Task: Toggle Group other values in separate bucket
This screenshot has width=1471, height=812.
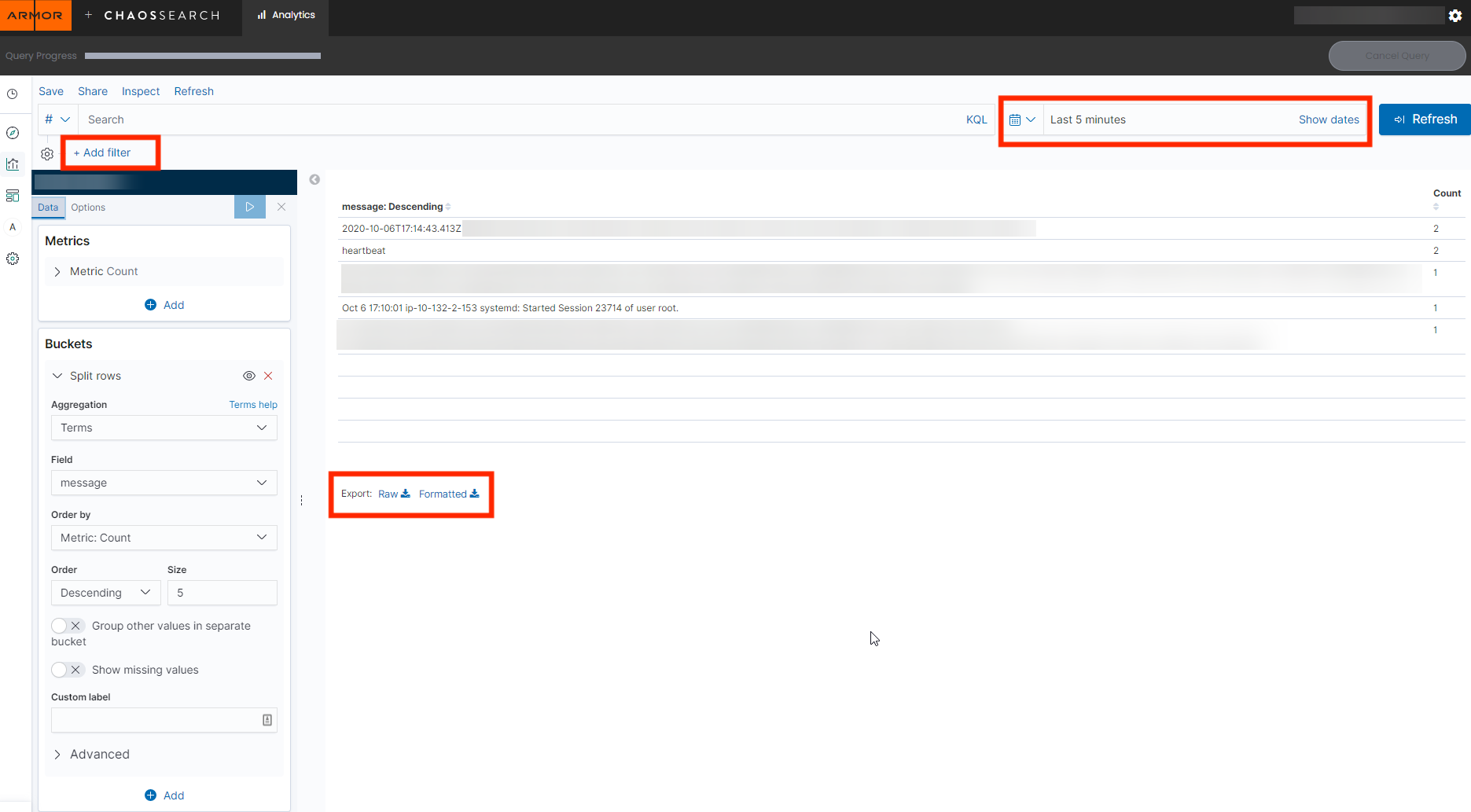Action: pyautogui.click(x=68, y=626)
